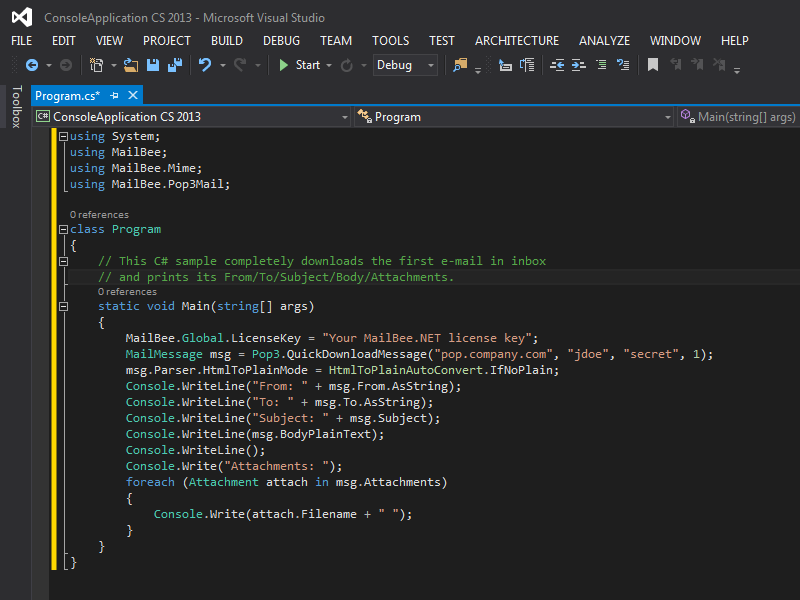Expand the ConsoleApplication CS 2013 project dropdown
The height and width of the screenshot is (600, 800).
click(x=345, y=117)
